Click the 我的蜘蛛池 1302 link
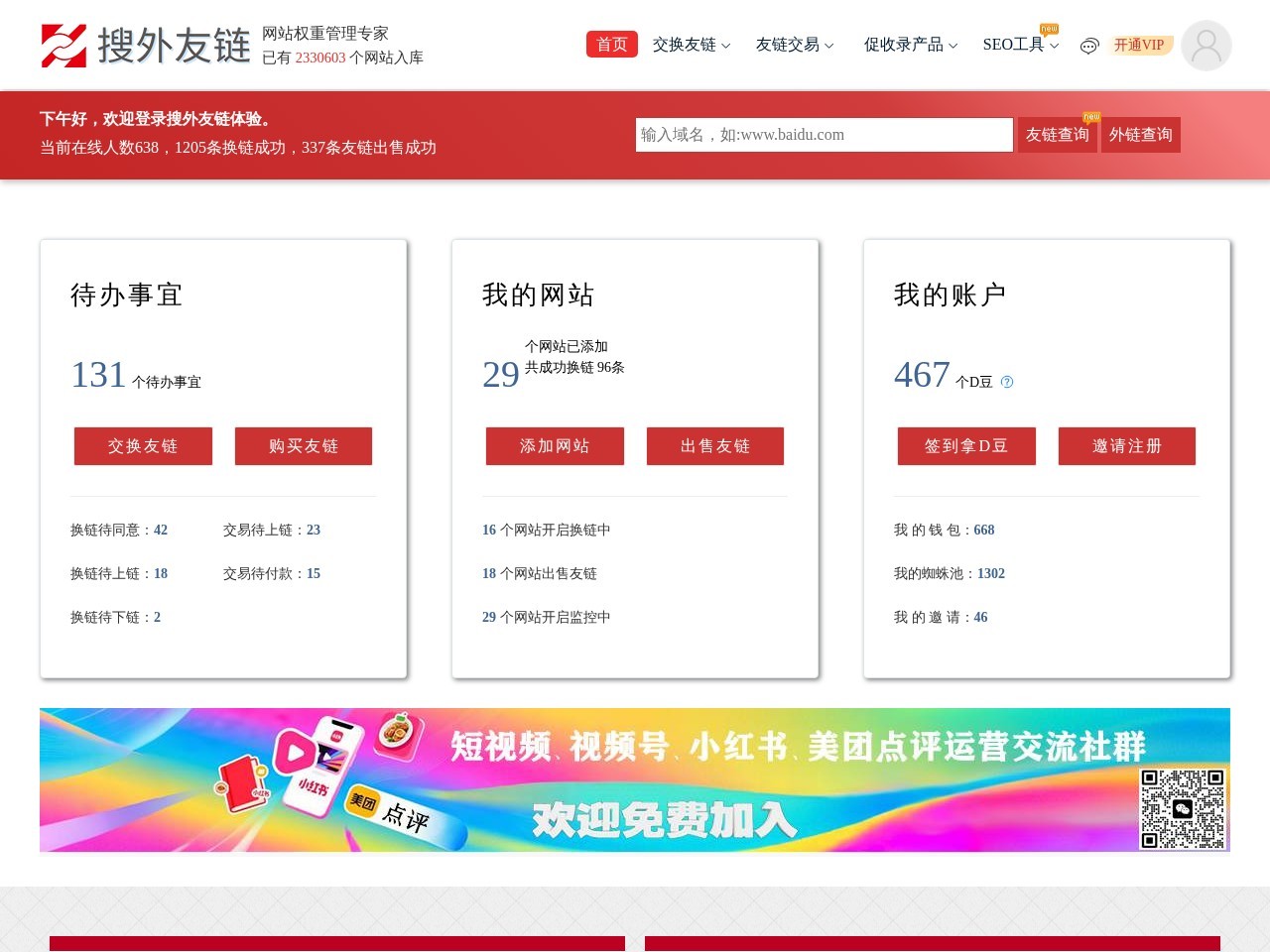 949,573
